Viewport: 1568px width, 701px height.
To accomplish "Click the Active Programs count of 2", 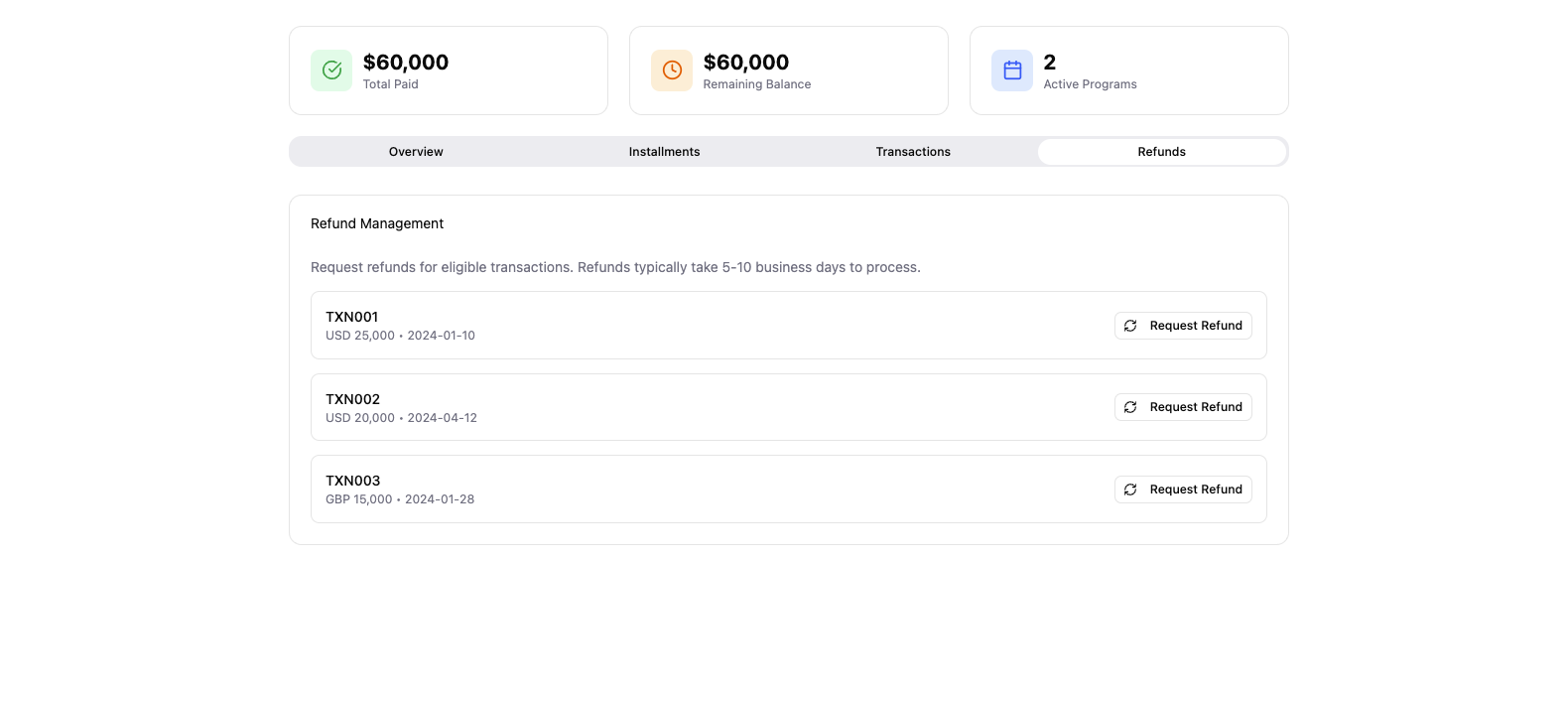I will tap(1050, 63).
